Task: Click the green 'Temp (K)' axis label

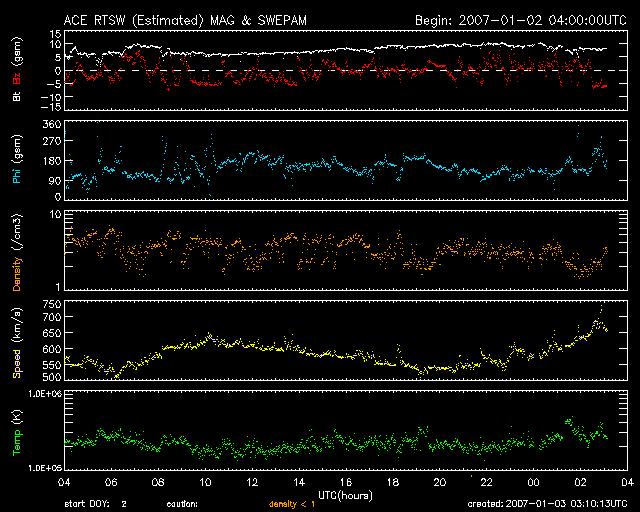Action: (17, 432)
